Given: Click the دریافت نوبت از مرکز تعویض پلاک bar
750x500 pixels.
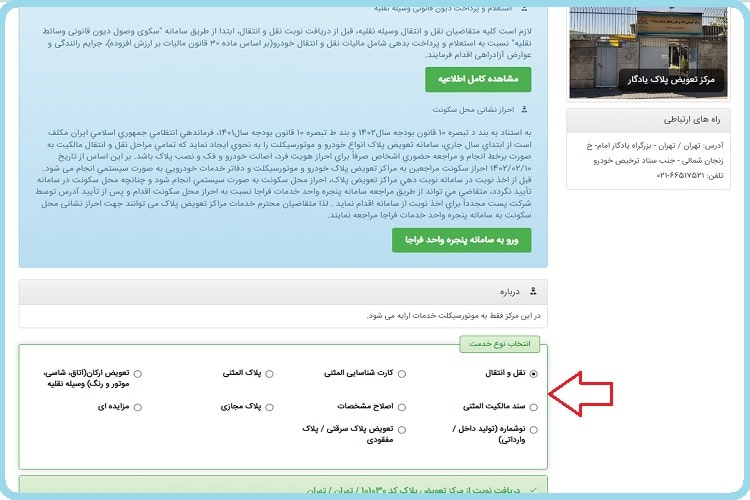Looking at the screenshot, I should pos(283,484).
